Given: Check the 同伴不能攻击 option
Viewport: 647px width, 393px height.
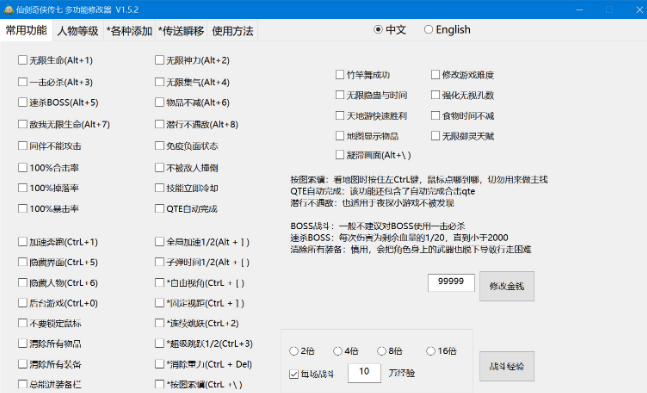Looking at the screenshot, I should [23, 146].
